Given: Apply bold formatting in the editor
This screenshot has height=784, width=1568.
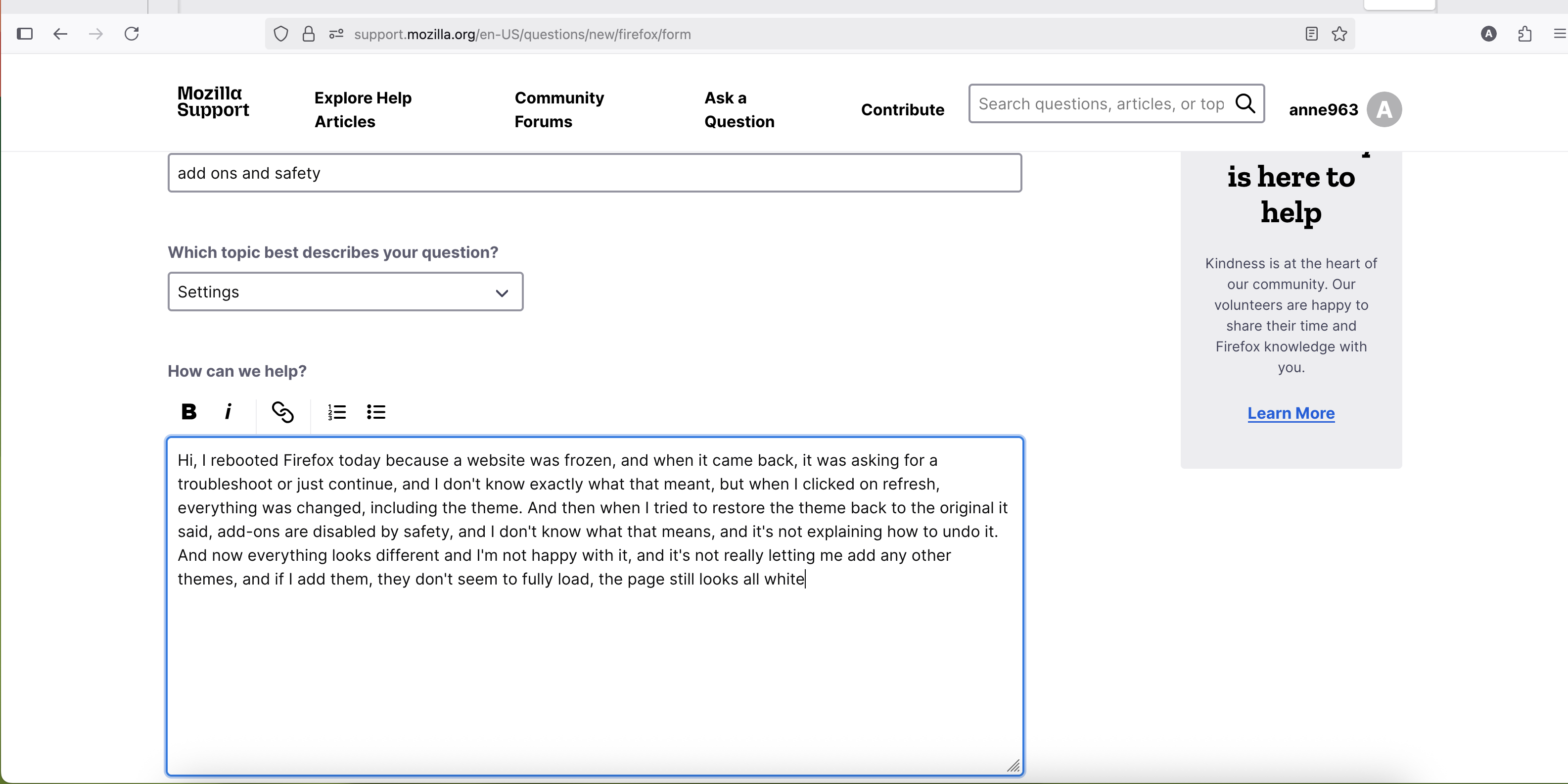Looking at the screenshot, I should coord(188,412).
